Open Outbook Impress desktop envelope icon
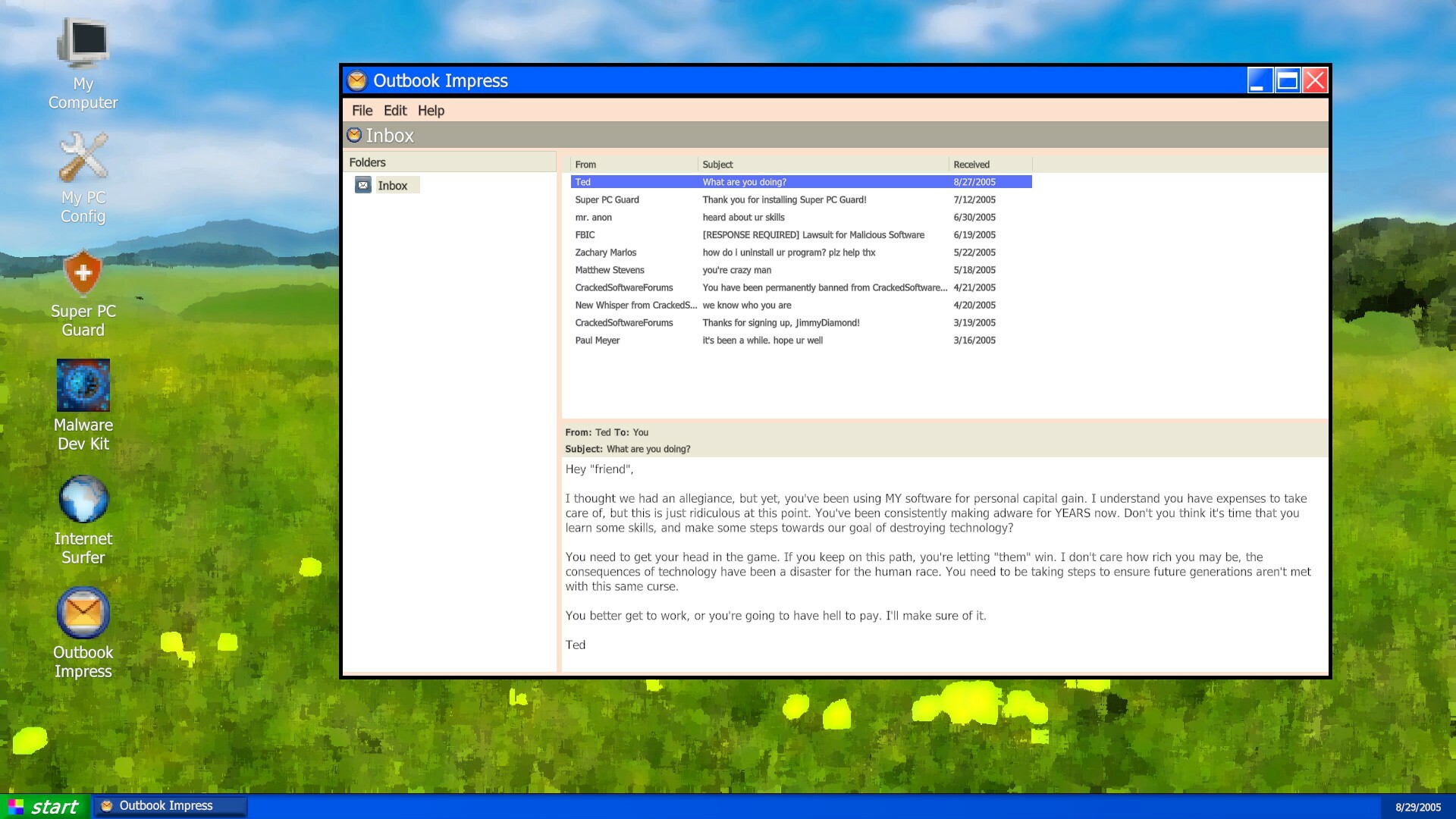This screenshot has width=1456, height=819. point(83,613)
